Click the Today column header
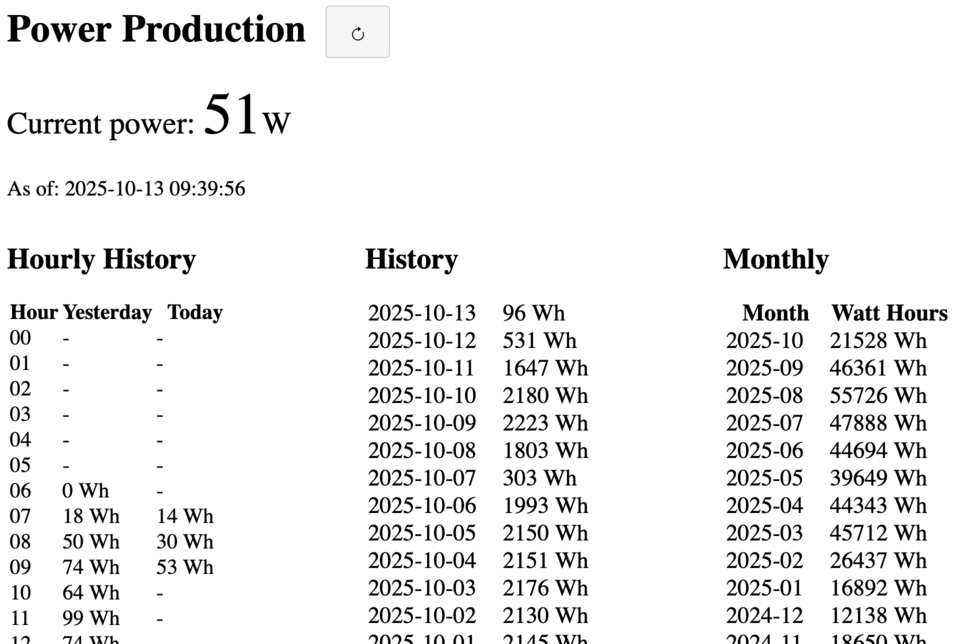 click(x=195, y=312)
